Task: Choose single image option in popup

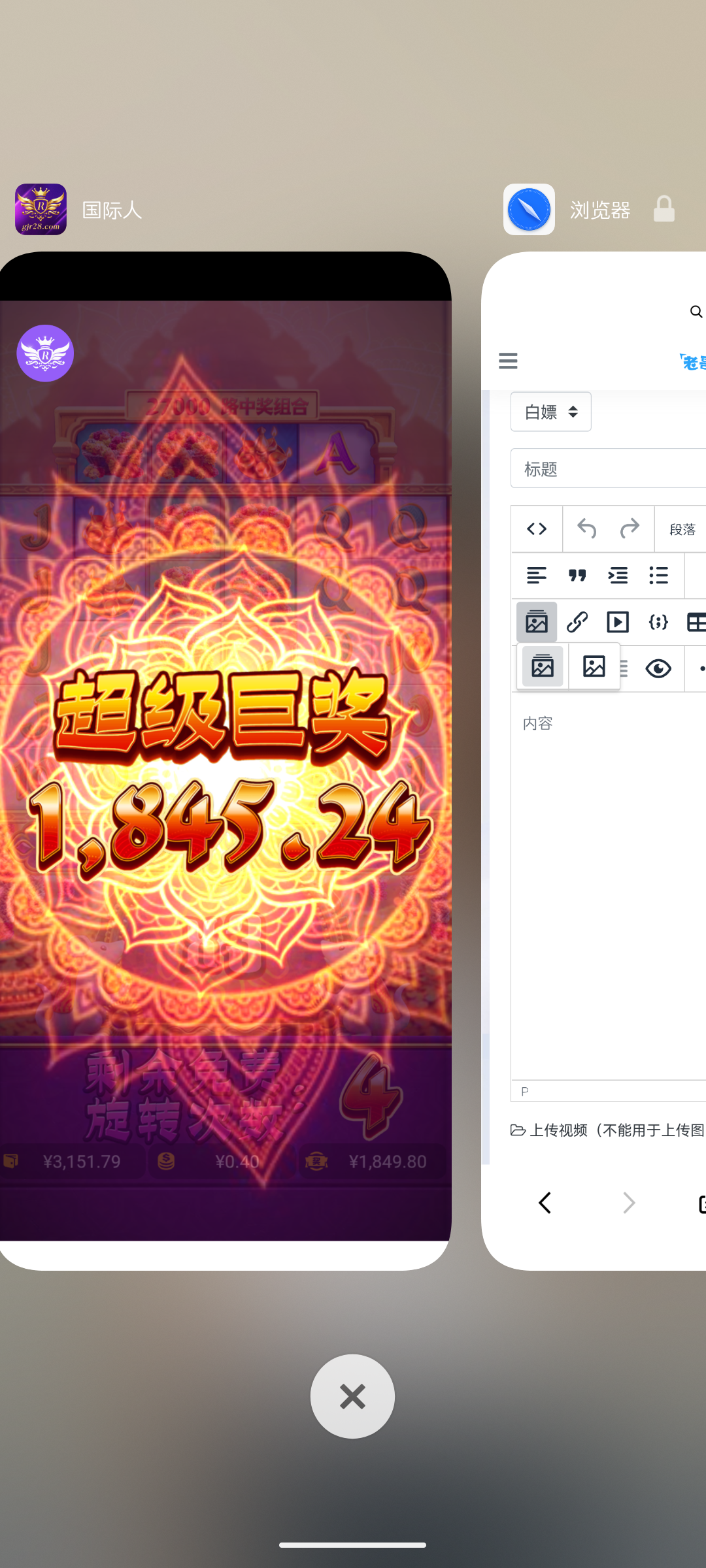Action: coord(594,666)
